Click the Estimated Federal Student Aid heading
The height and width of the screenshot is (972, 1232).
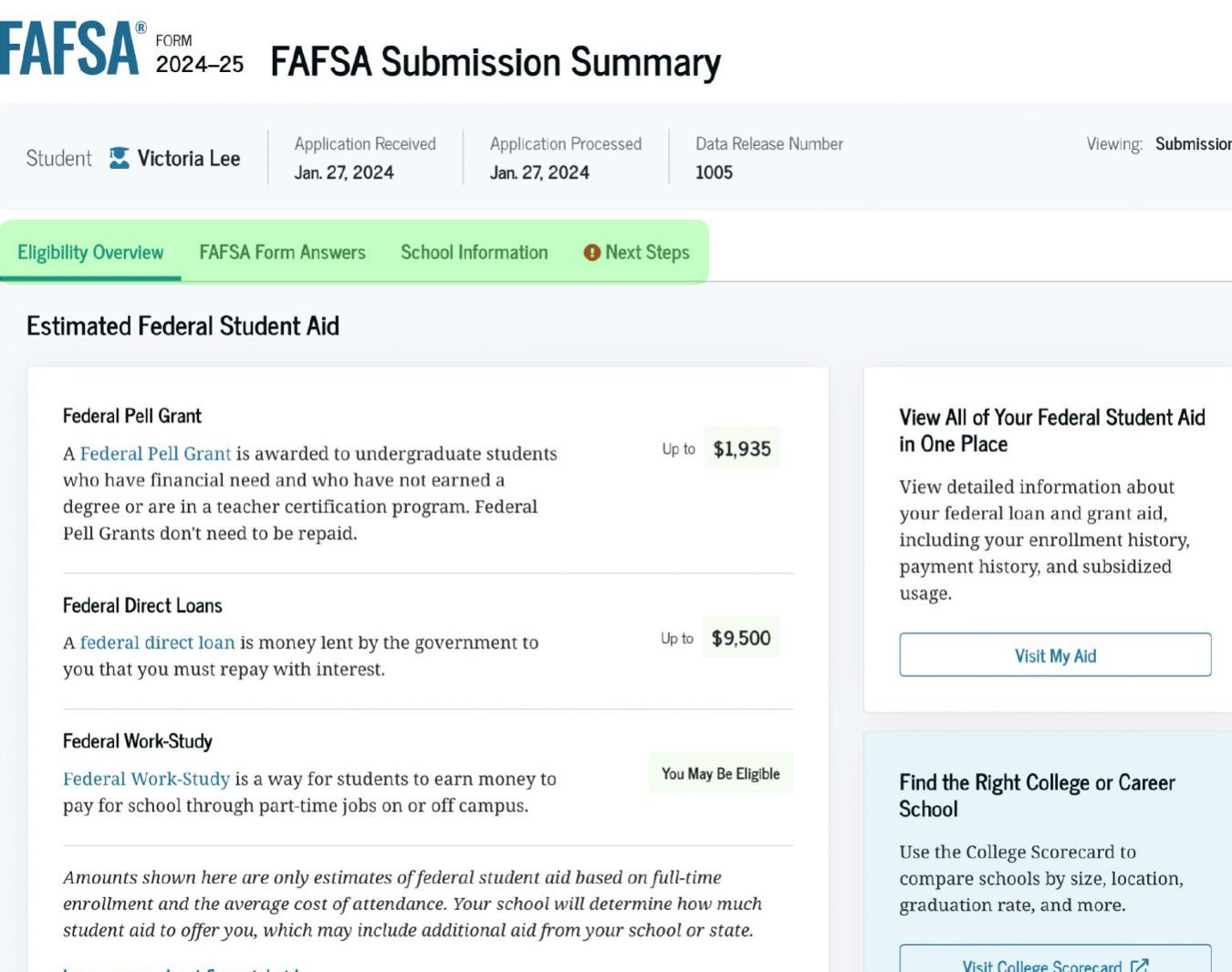pyautogui.click(x=183, y=326)
